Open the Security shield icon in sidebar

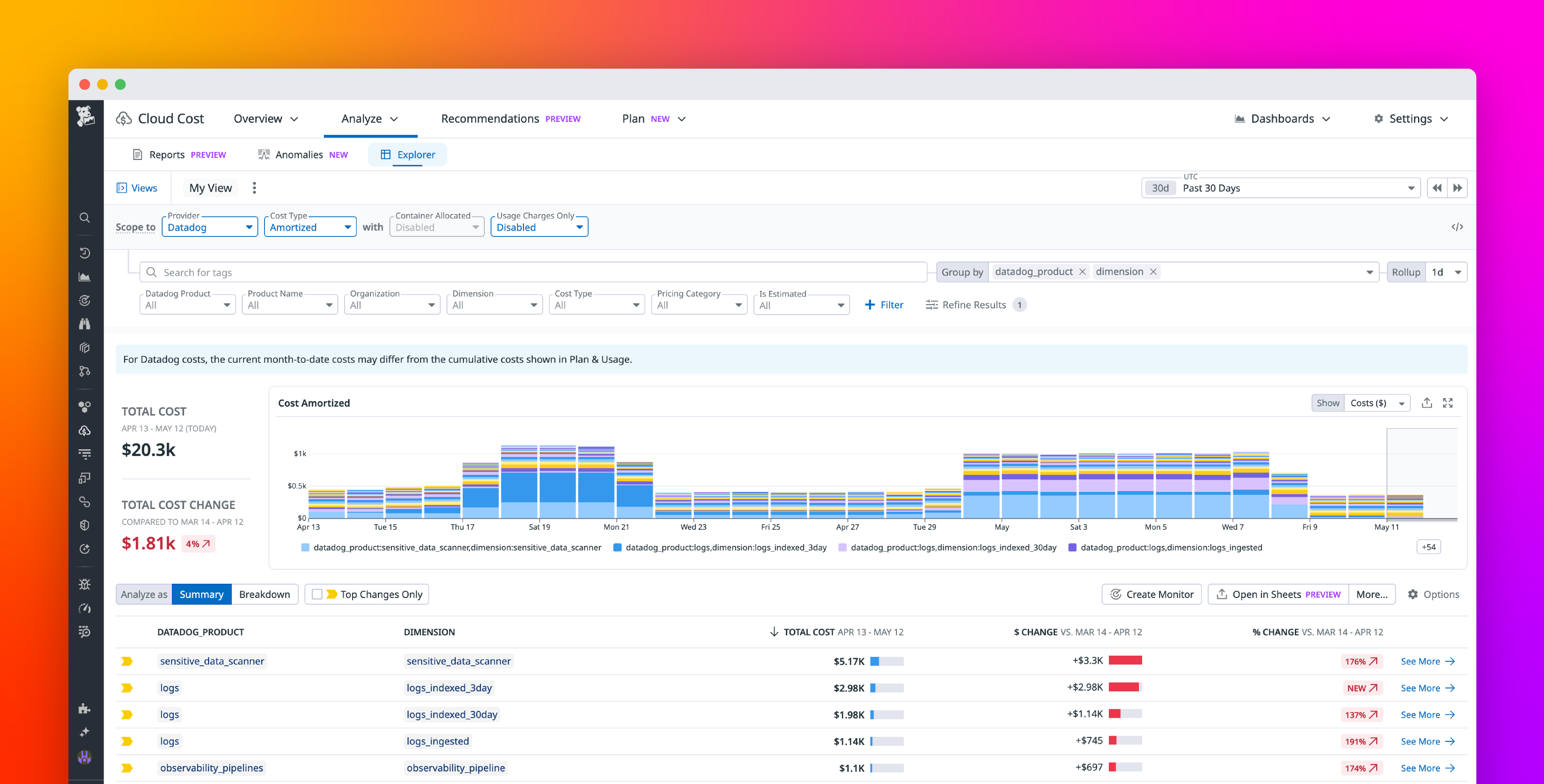coord(85,524)
